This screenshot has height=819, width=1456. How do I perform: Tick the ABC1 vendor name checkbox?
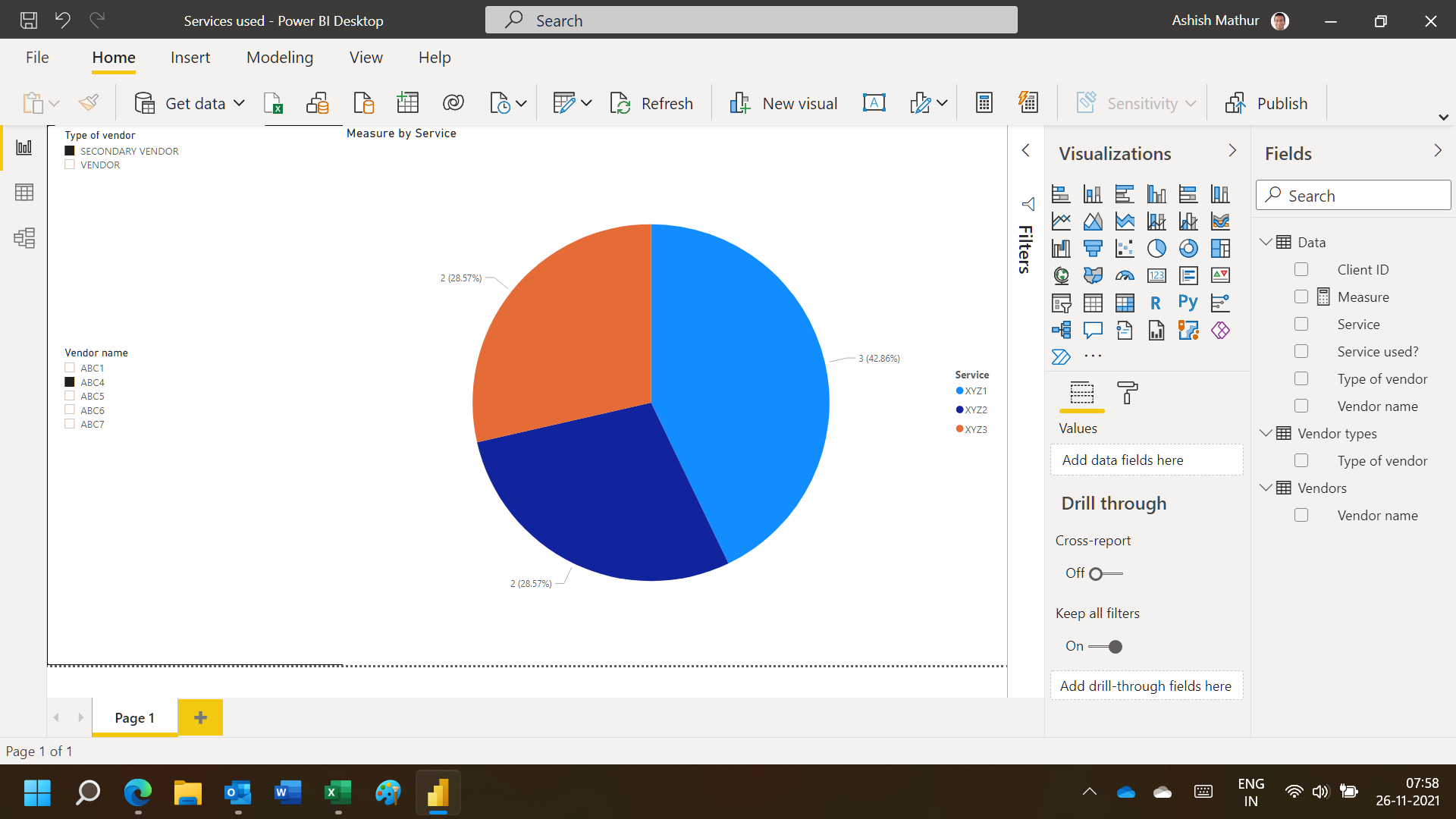pyautogui.click(x=70, y=368)
